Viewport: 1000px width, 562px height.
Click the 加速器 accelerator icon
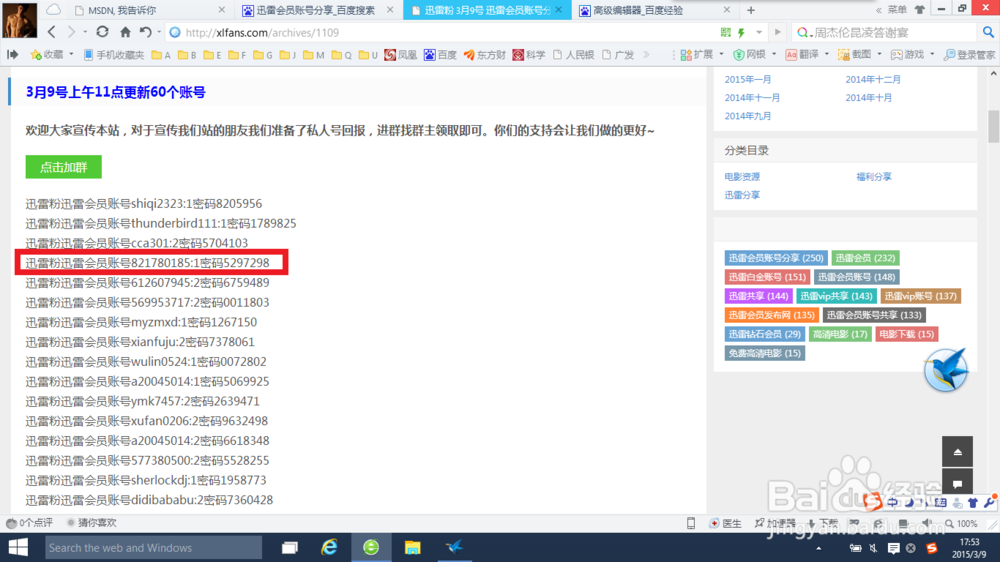coord(774,523)
